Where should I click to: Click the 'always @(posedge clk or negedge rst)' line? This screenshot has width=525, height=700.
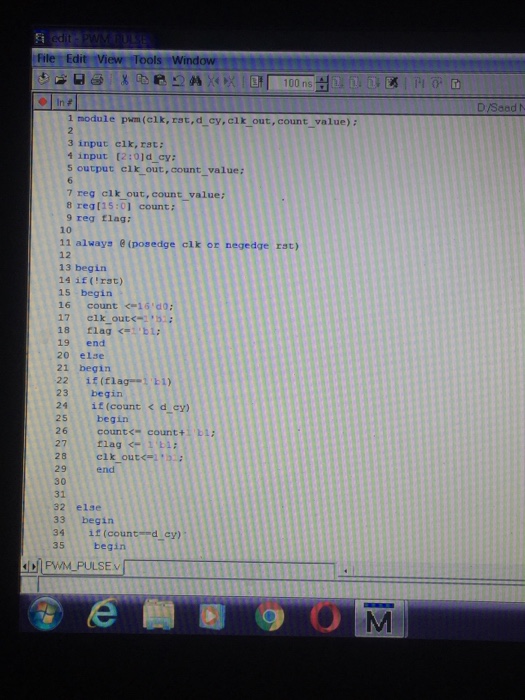[187, 244]
